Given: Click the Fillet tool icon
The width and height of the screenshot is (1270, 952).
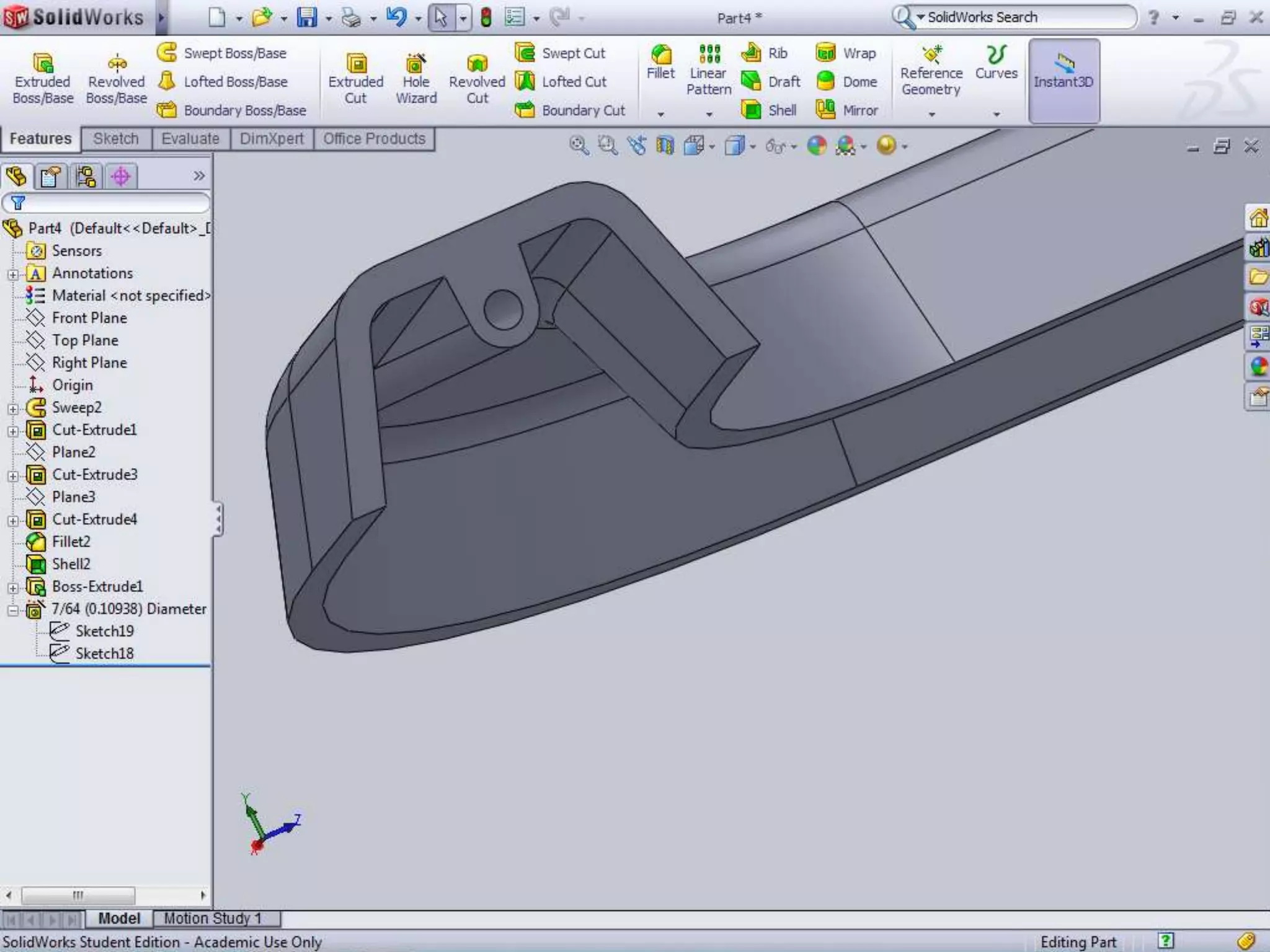Looking at the screenshot, I should 660,56.
